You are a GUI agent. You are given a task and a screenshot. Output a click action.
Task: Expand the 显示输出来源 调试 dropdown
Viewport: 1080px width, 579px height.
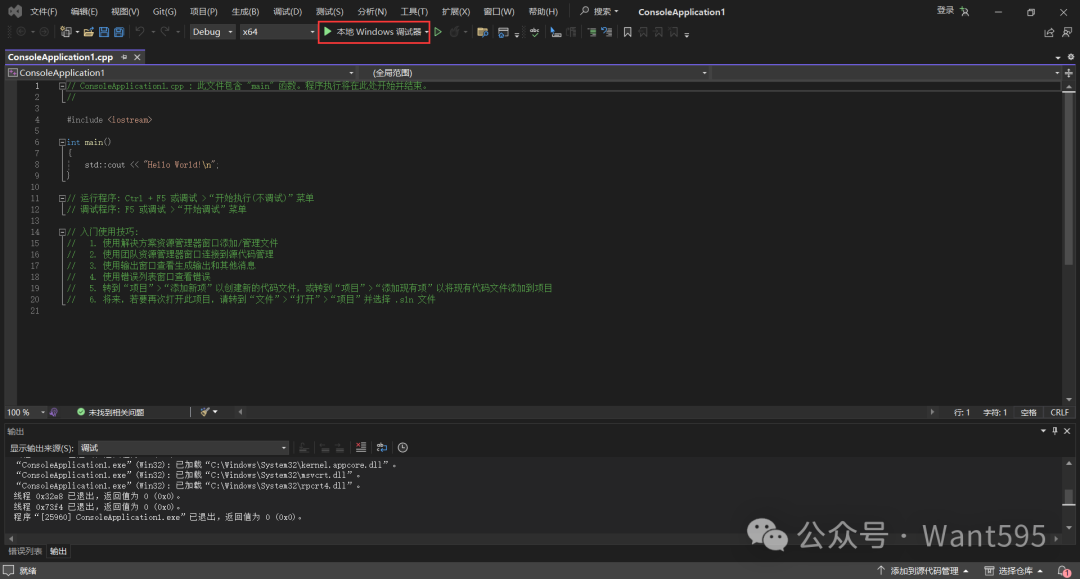pos(284,448)
